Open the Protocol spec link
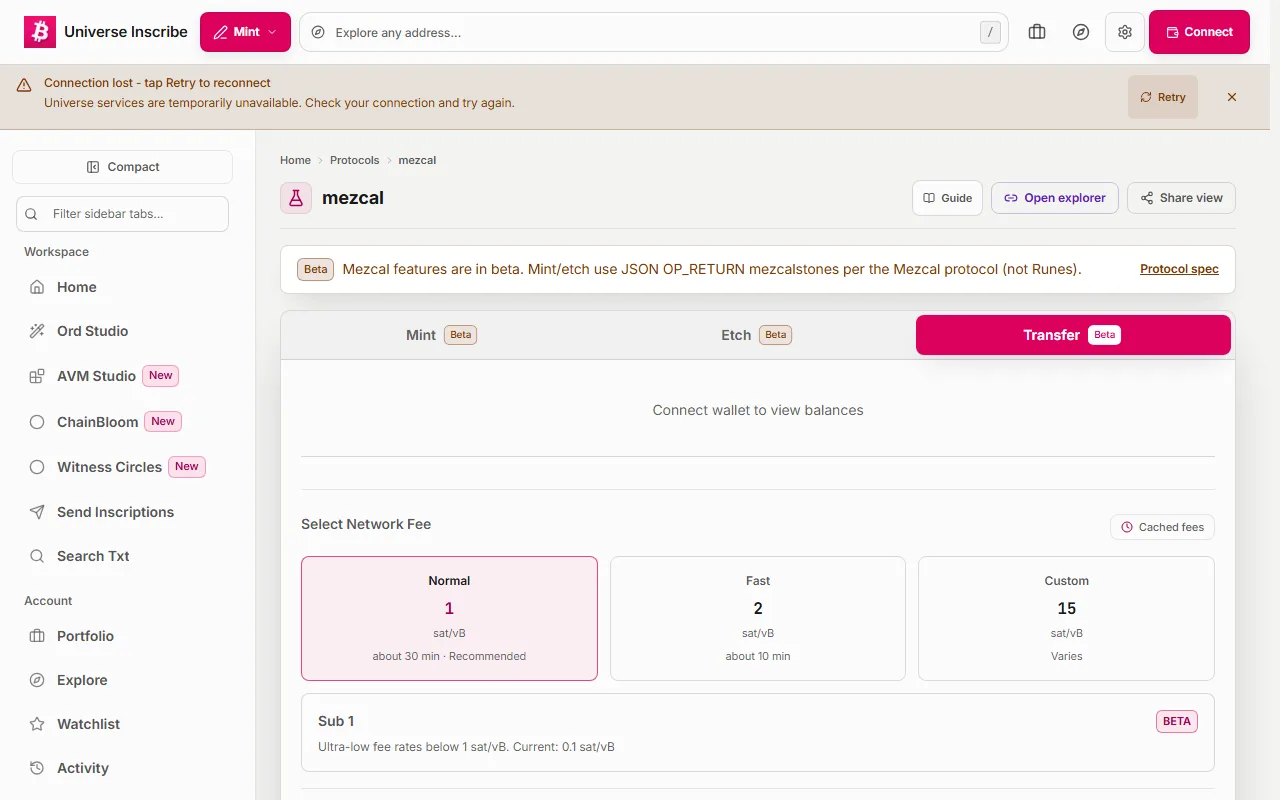This screenshot has height=800, width=1280. [x=1179, y=269]
